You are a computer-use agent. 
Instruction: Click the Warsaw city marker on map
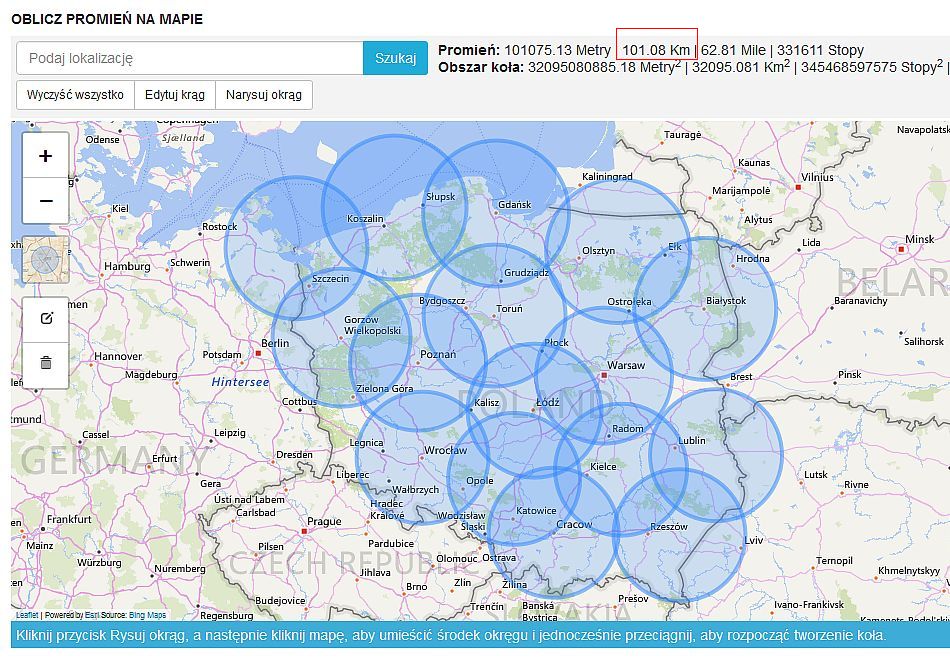tap(604, 376)
